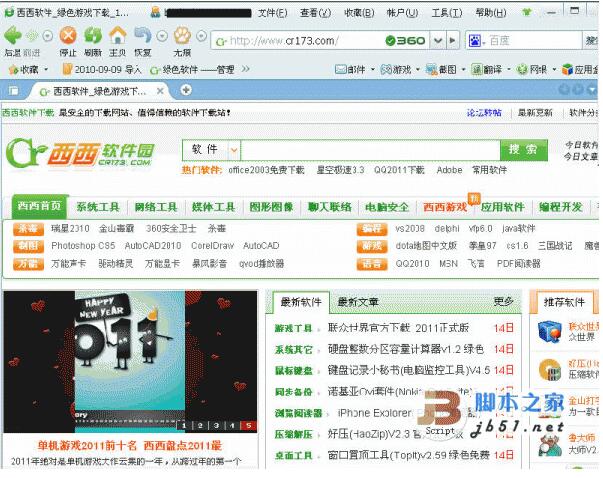Enable traceless mode via the paw icon
The height and width of the screenshot is (478, 603).
182,36
